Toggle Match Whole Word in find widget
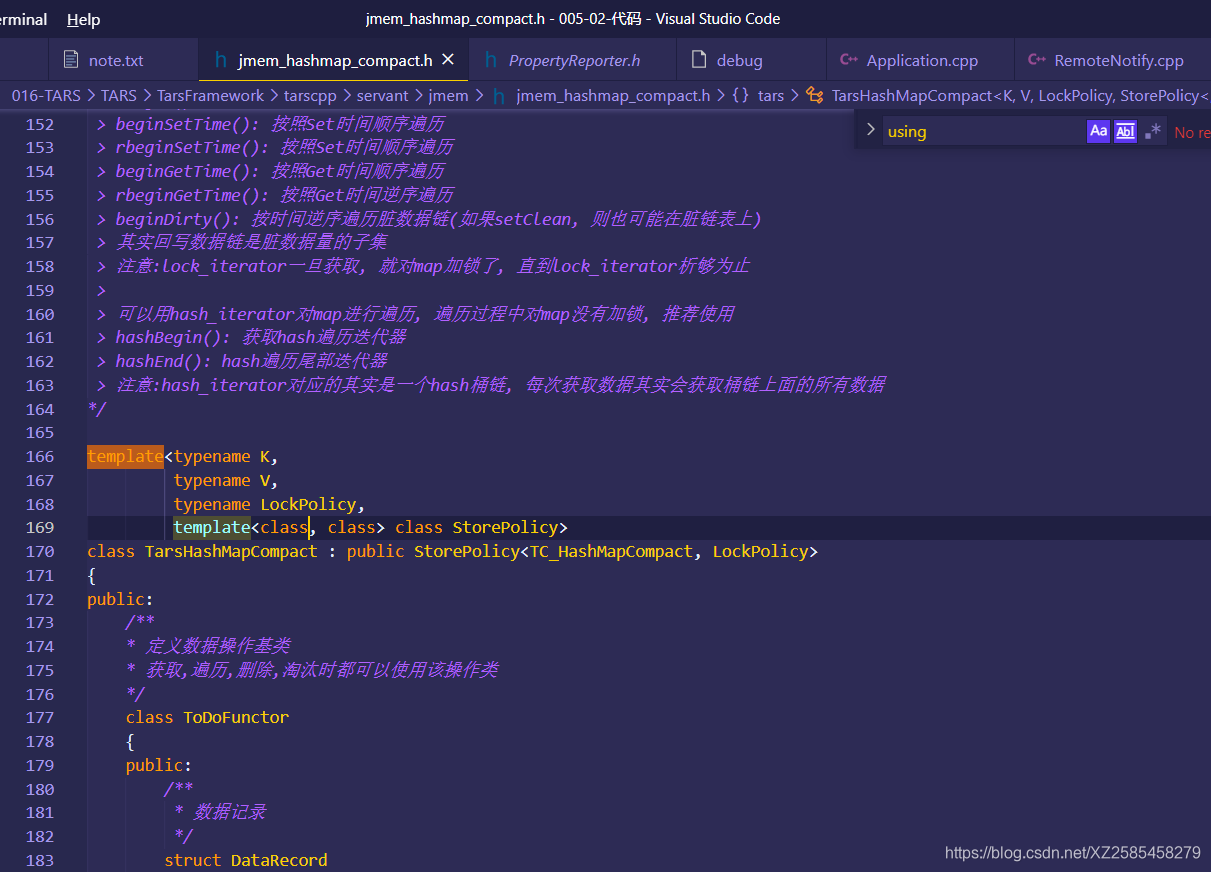 (x=1126, y=131)
